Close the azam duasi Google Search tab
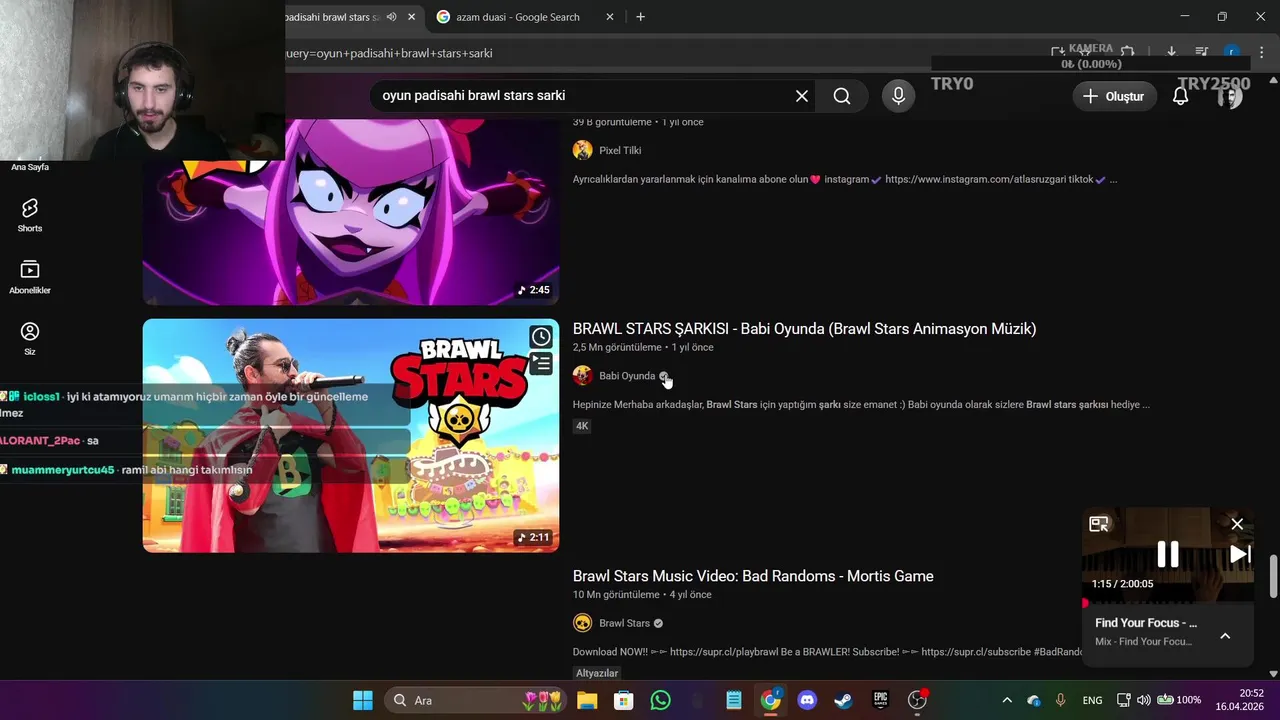The image size is (1280, 720). coord(609,17)
